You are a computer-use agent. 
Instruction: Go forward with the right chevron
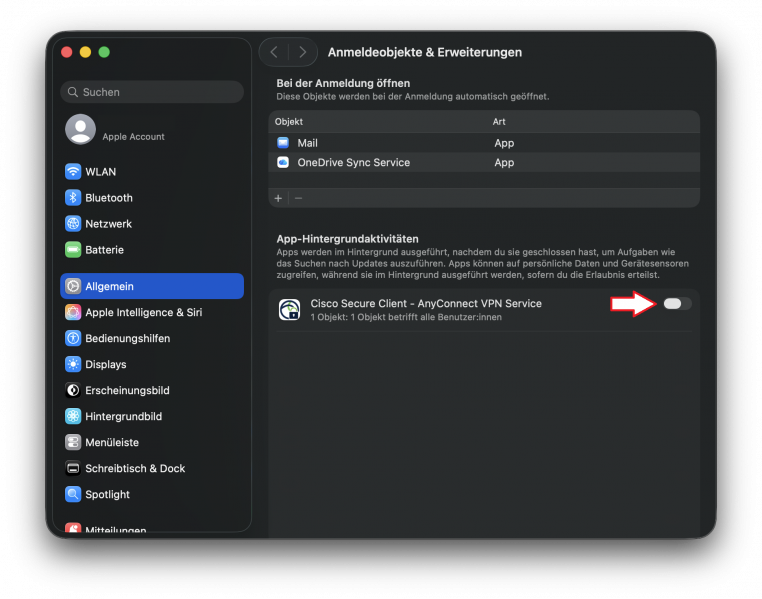coord(302,52)
